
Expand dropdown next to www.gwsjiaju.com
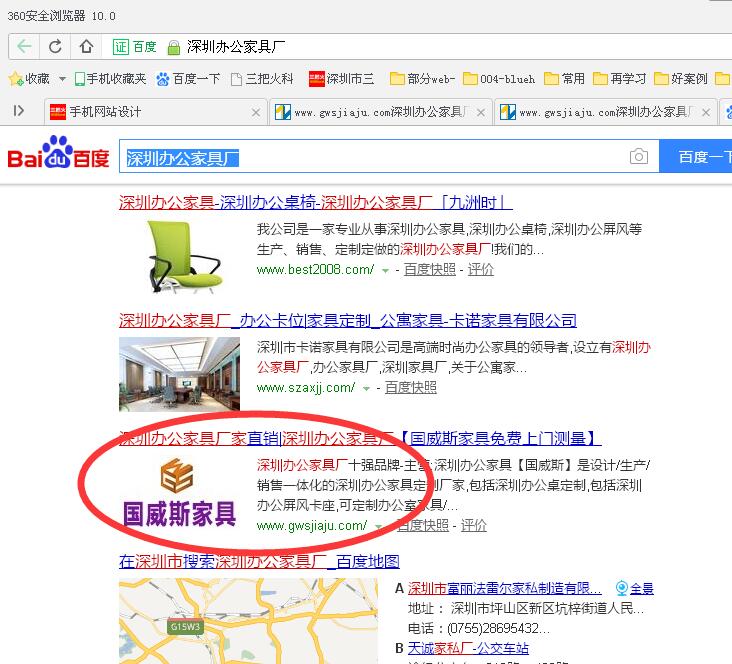pos(379,526)
